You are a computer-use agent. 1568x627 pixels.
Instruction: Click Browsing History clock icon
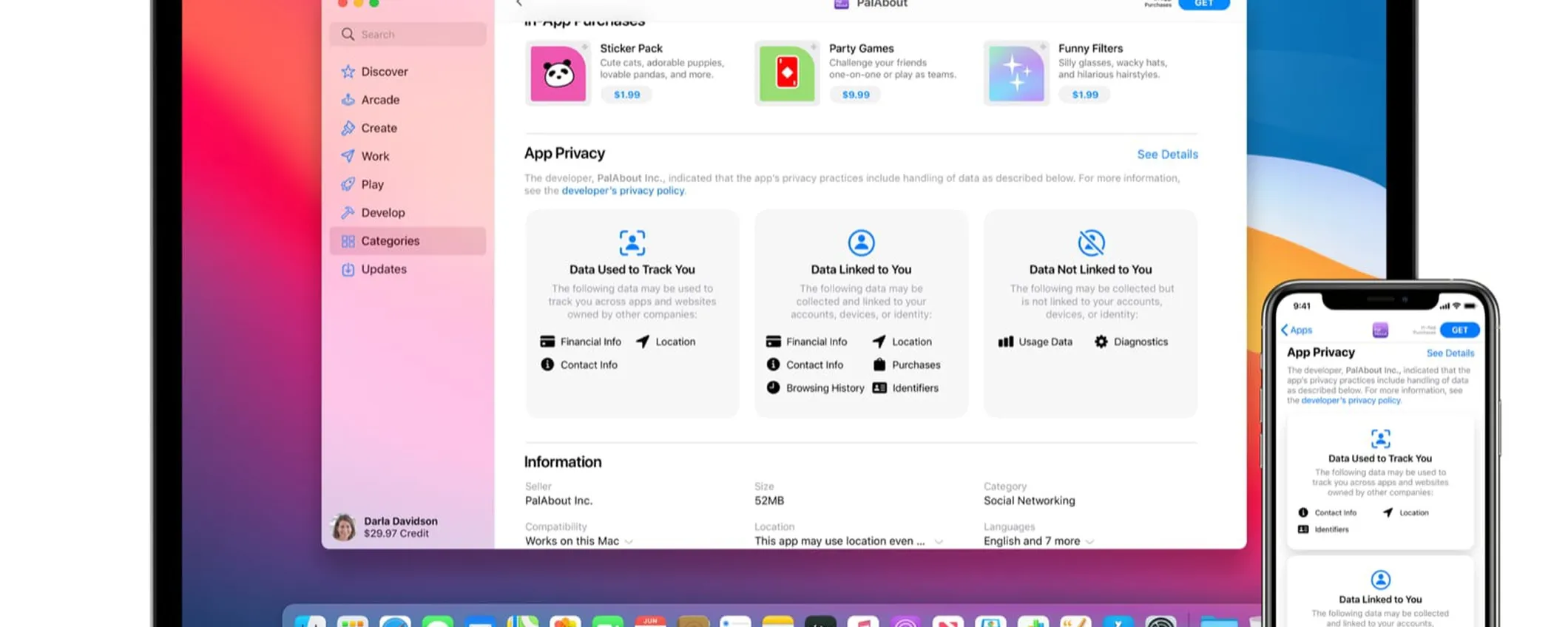773,387
